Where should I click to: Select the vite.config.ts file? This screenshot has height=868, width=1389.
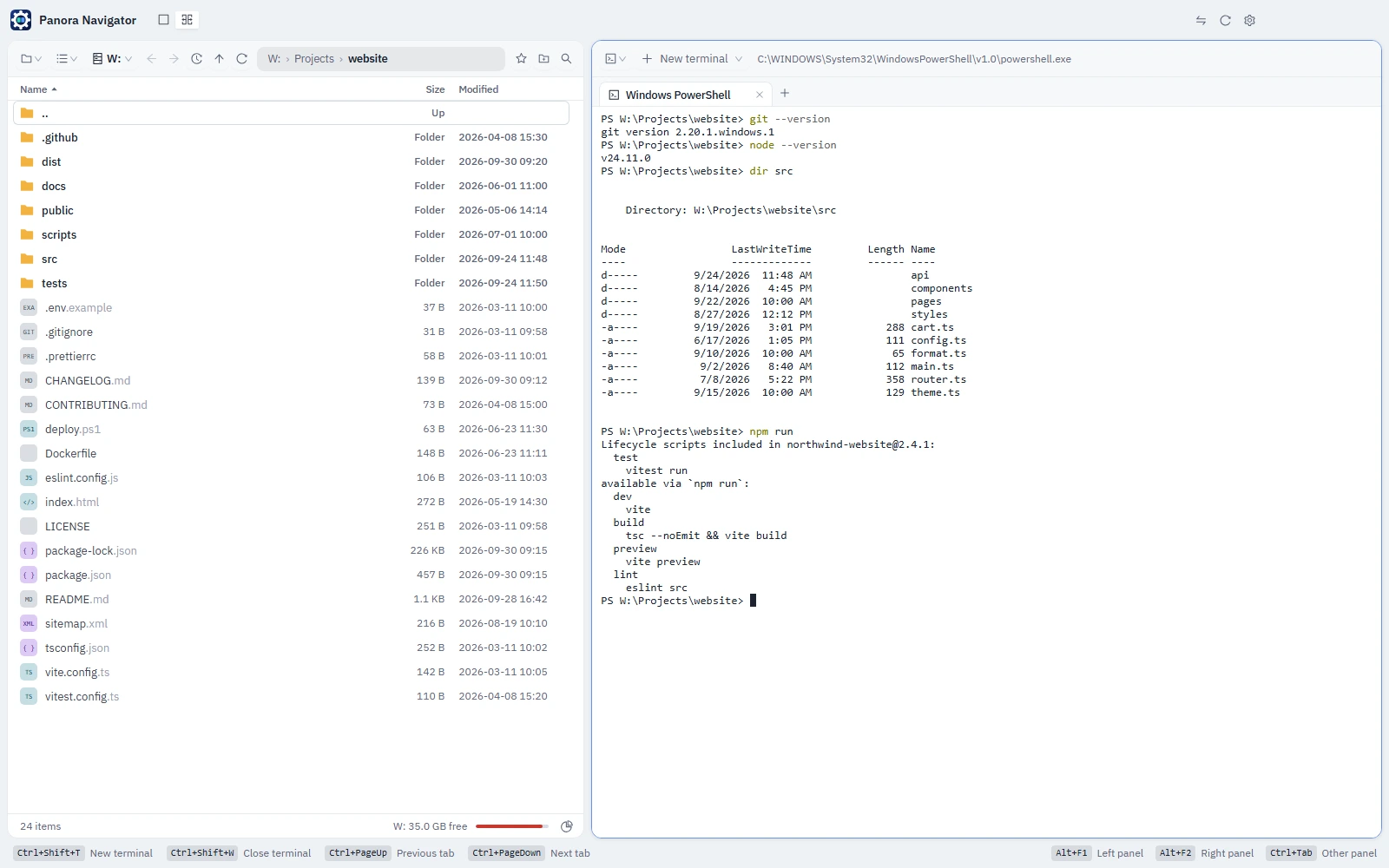[x=291, y=672]
